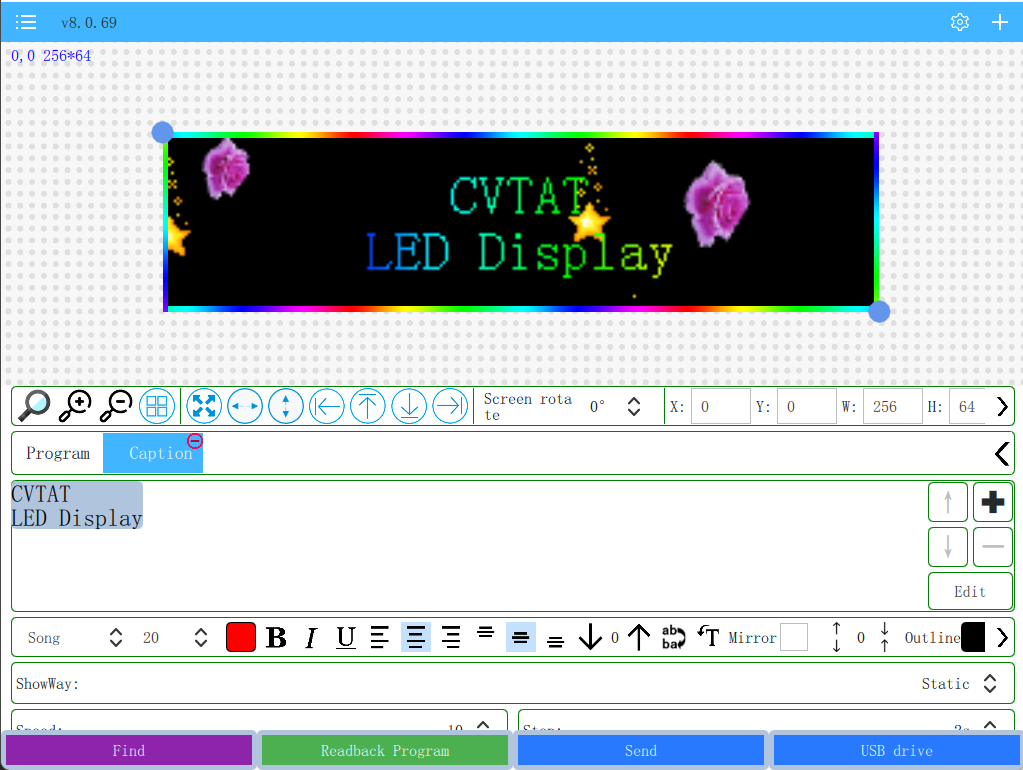Open the grid layout icon in toolbar
The image size is (1023, 770).
pos(157,406)
